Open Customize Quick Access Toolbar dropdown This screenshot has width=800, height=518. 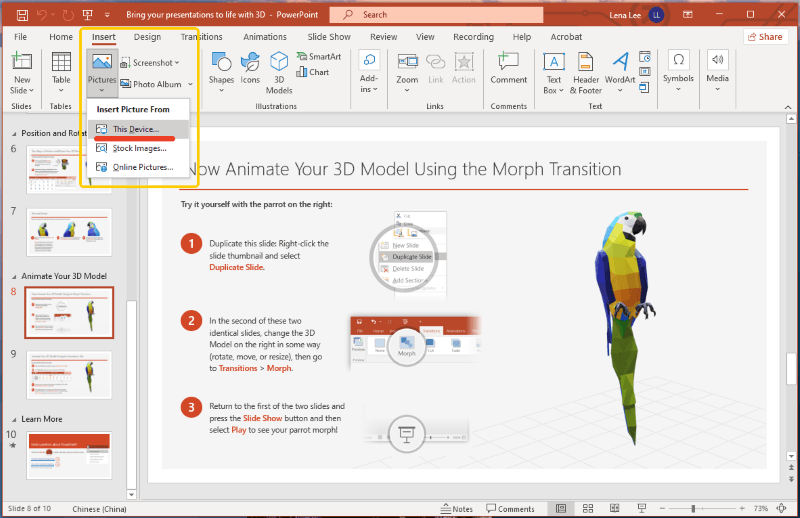point(107,15)
